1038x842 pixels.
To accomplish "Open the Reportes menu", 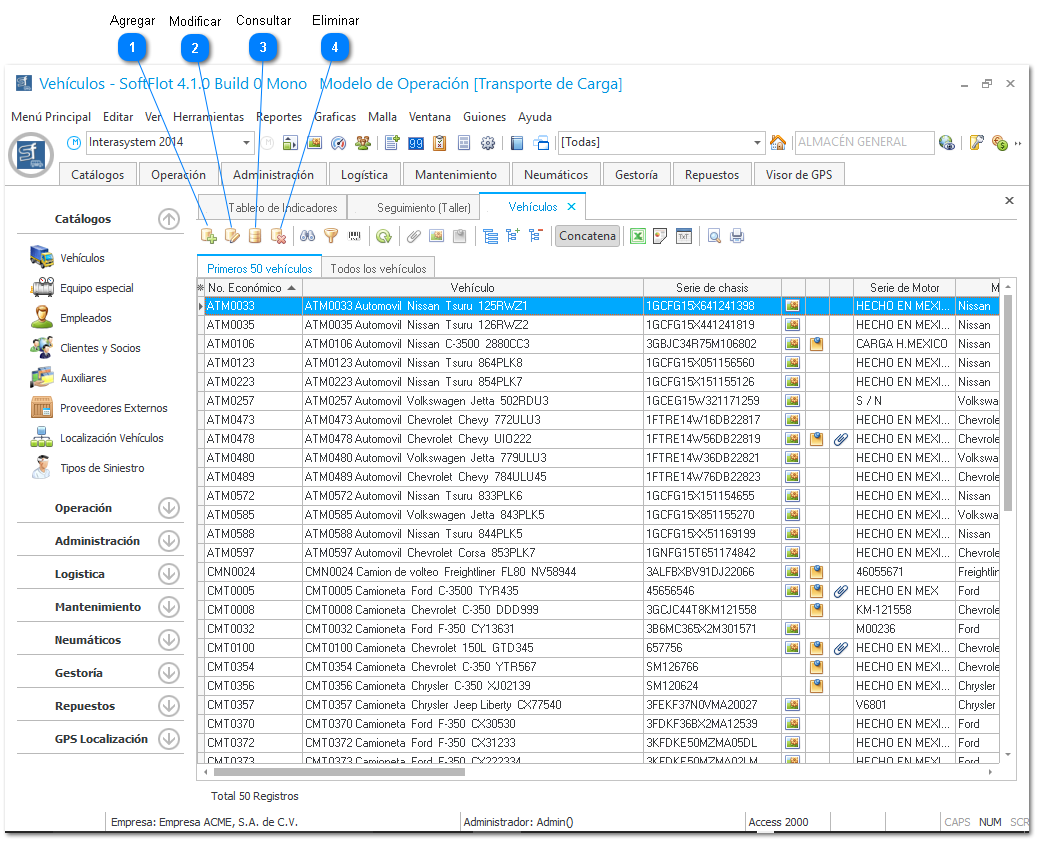I will 278,117.
